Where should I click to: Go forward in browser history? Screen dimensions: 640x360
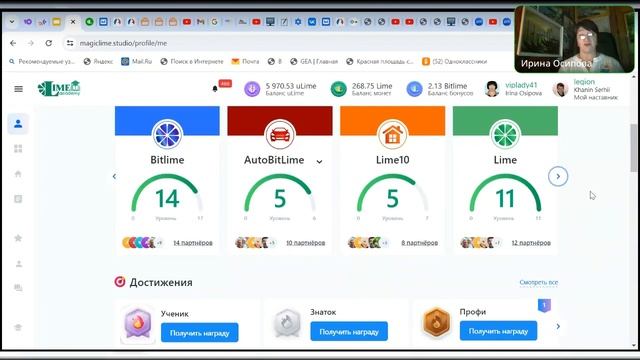(31, 43)
